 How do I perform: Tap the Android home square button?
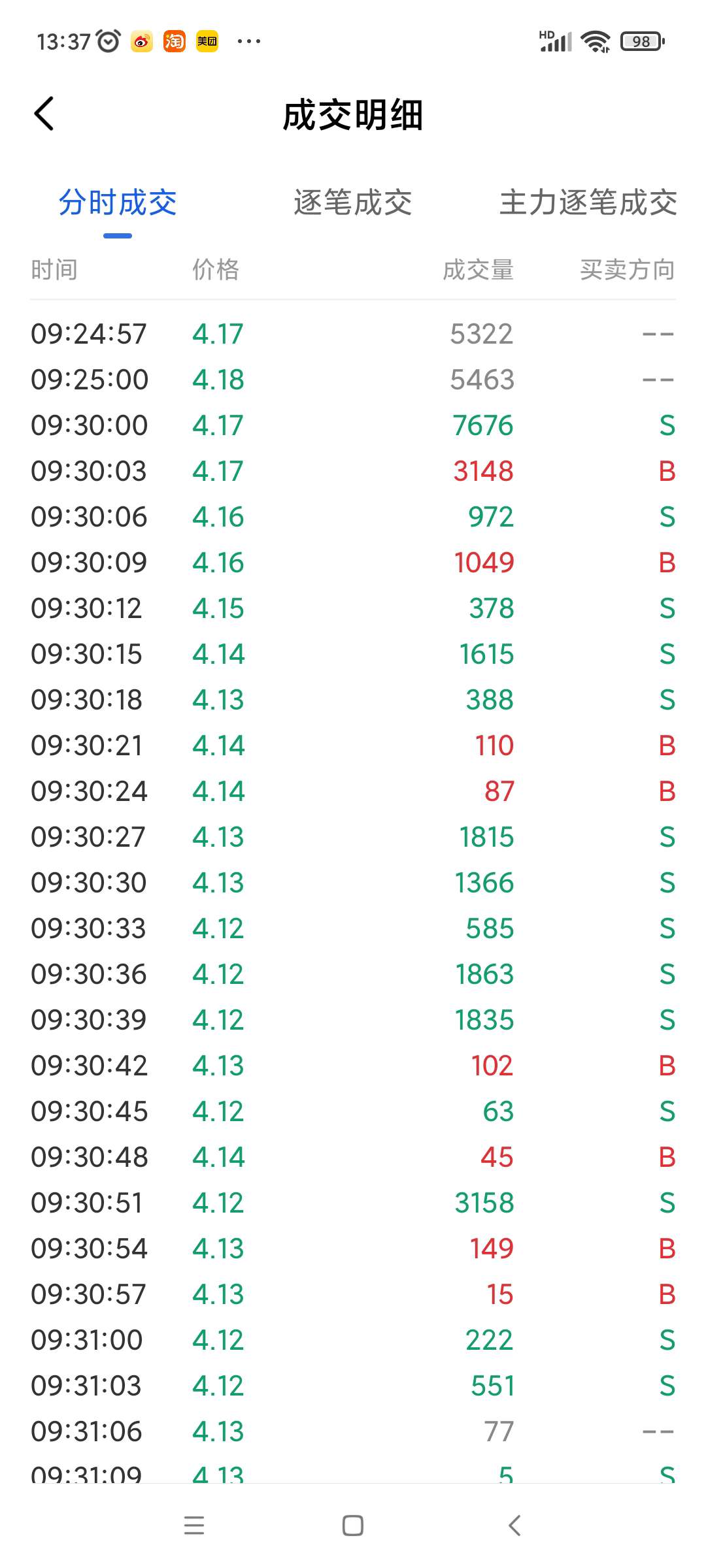coord(353,1526)
